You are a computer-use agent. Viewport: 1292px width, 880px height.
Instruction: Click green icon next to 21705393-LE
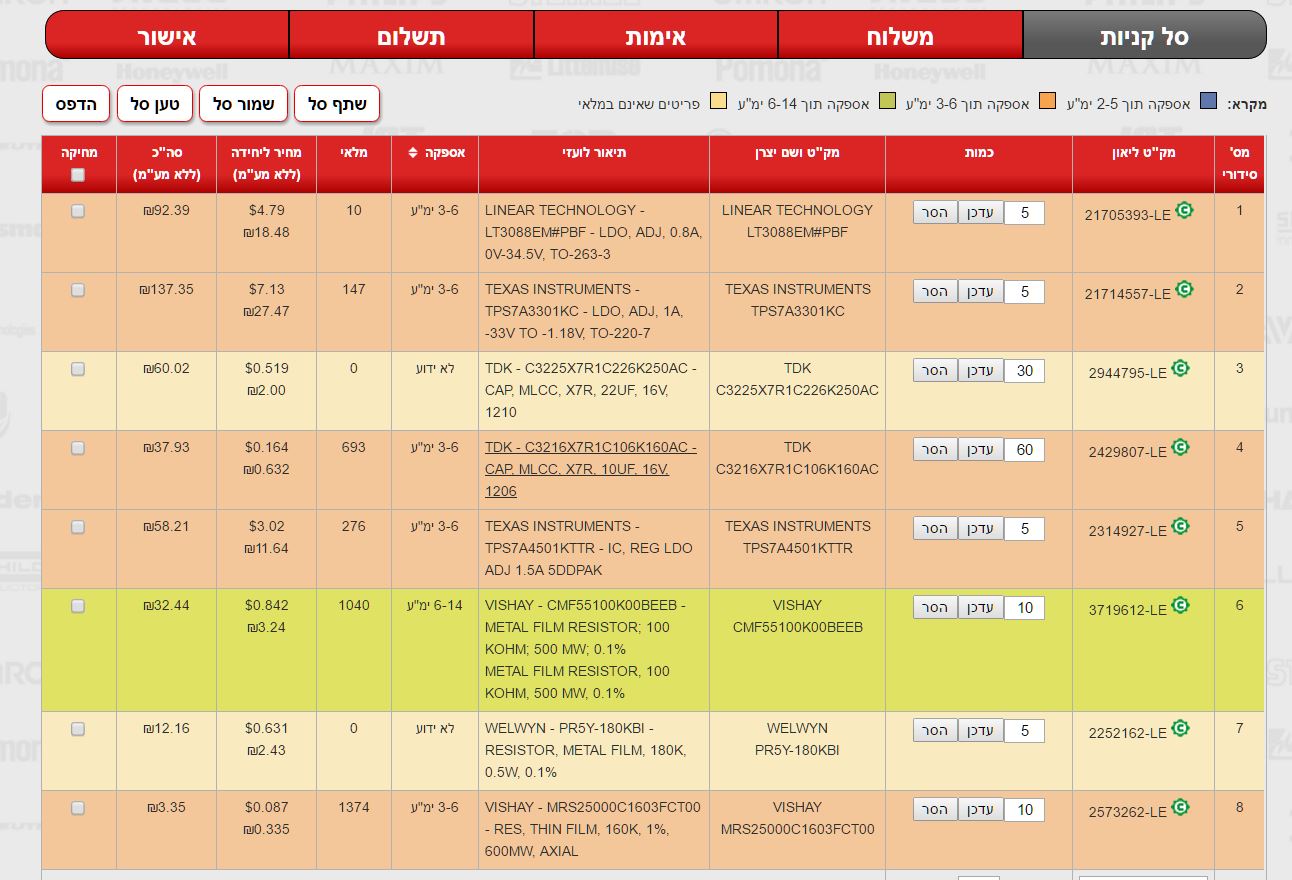click(x=1184, y=210)
